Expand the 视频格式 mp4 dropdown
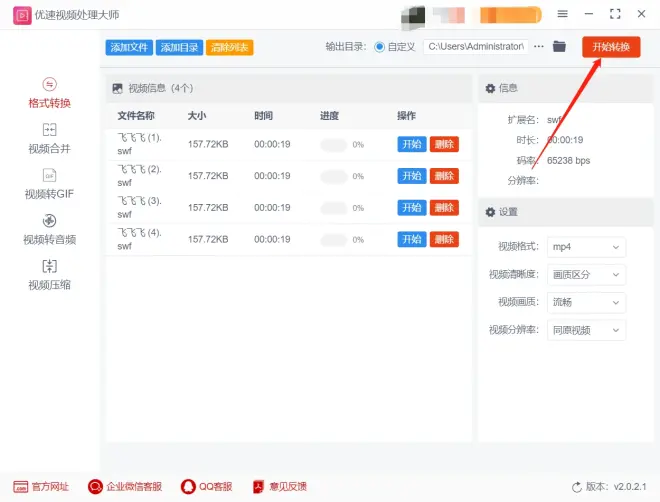 click(x=587, y=246)
